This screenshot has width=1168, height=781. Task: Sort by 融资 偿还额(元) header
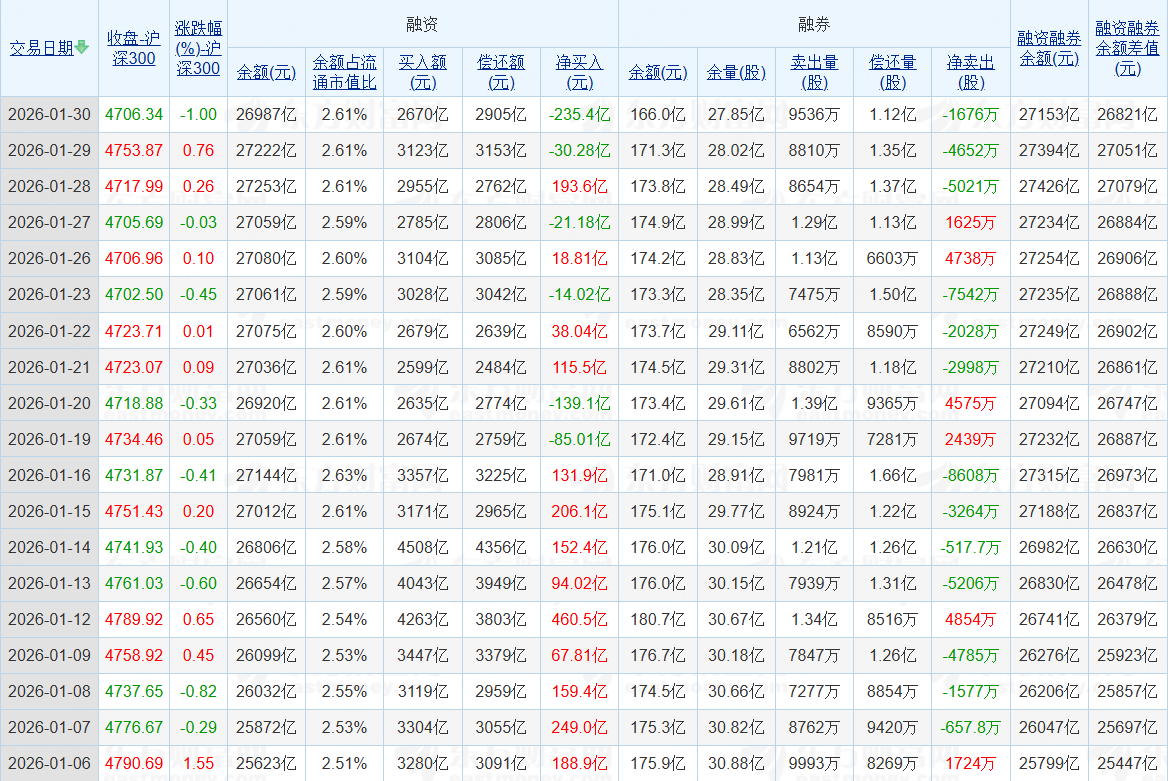click(501, 72)
